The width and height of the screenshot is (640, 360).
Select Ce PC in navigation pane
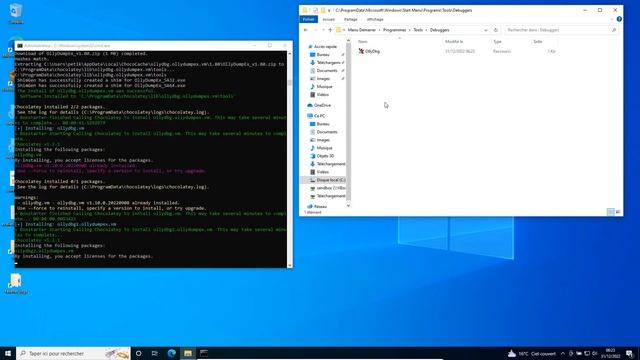(x=319, y=116)
